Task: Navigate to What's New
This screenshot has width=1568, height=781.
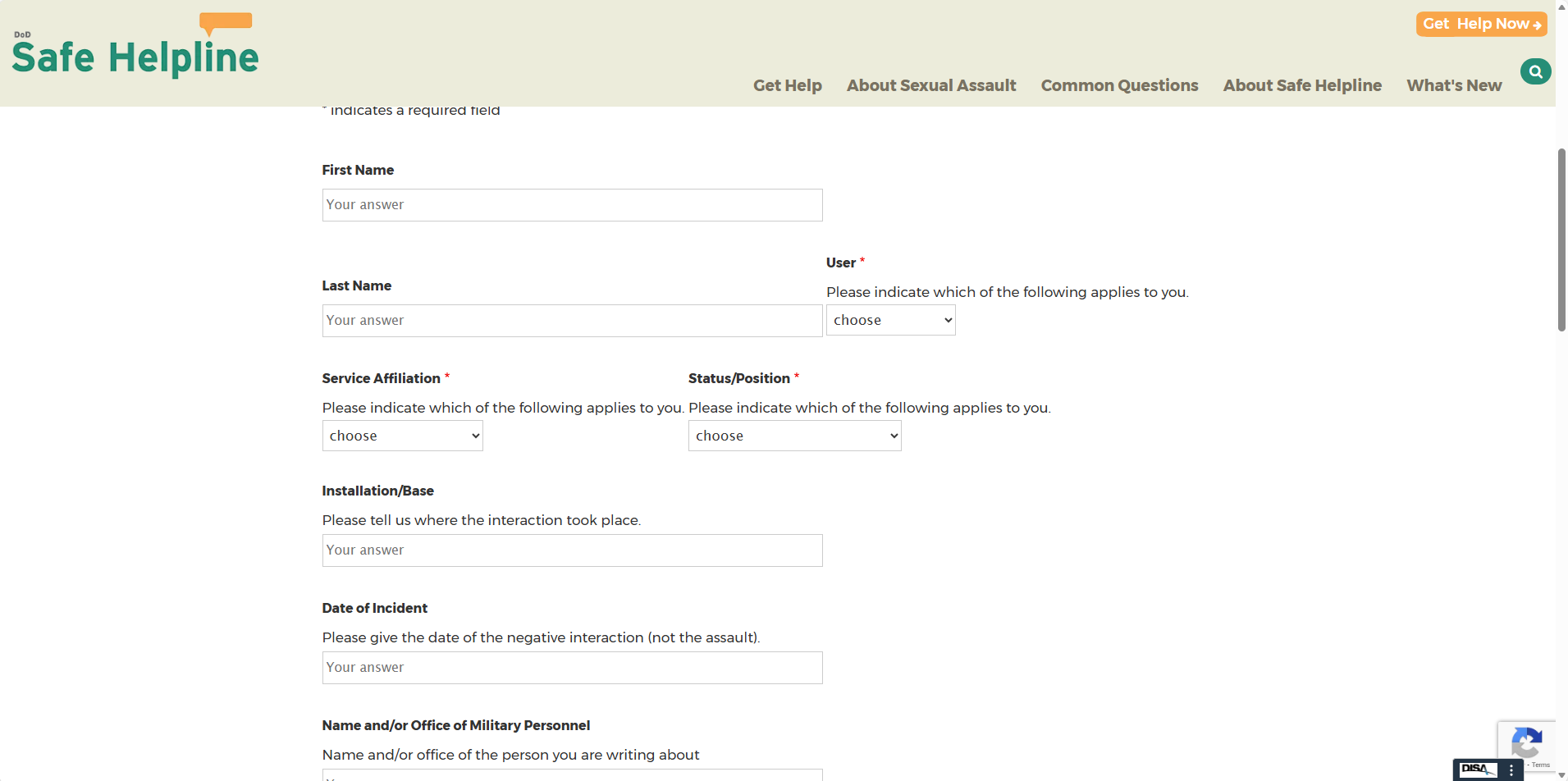Action: pos(1454,85)
